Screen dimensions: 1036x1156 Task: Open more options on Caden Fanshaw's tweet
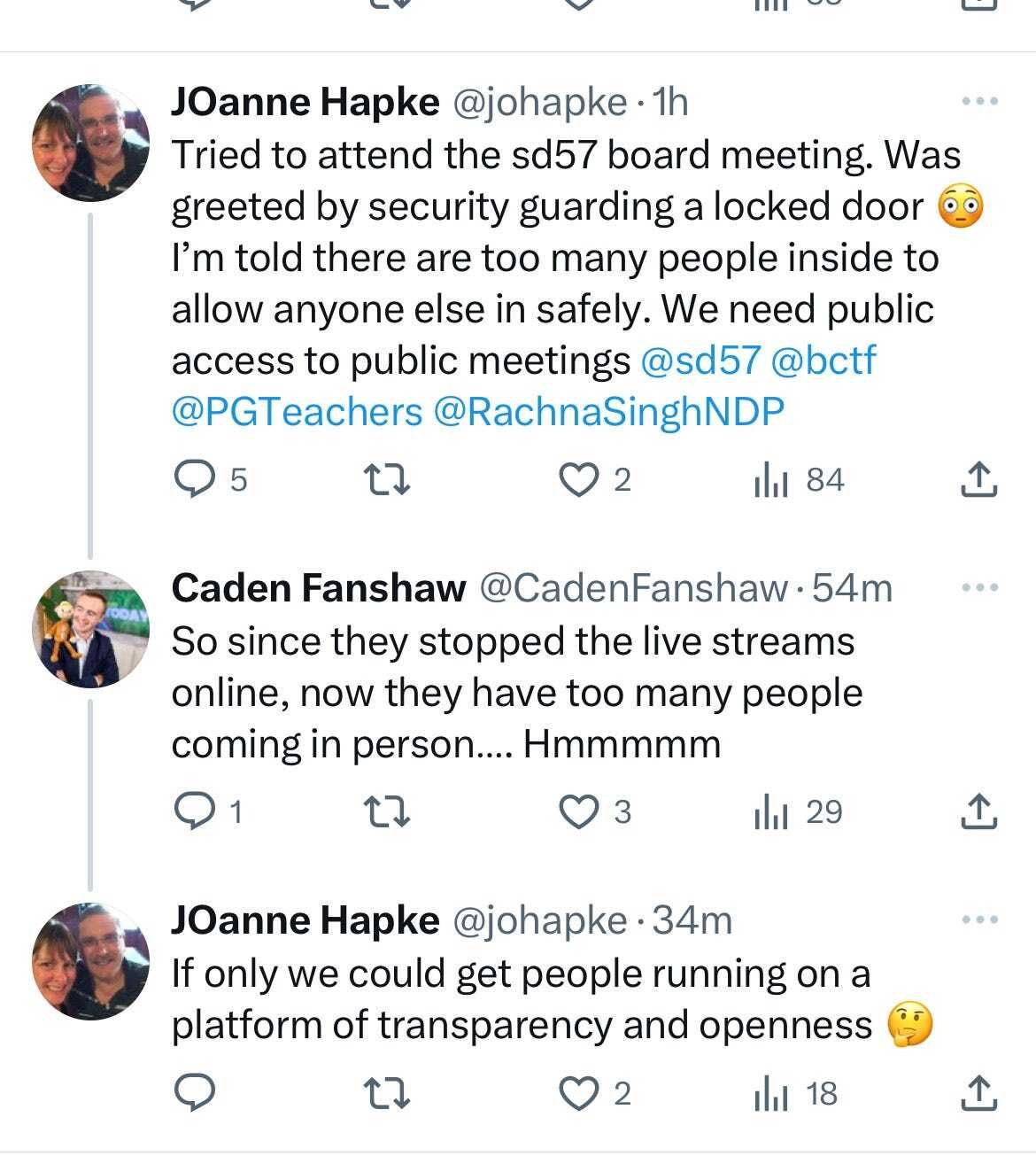point(980,587)
